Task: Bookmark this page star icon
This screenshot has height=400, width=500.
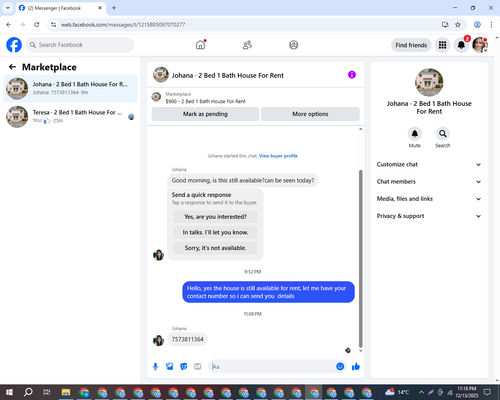Action: coord(458,25)
